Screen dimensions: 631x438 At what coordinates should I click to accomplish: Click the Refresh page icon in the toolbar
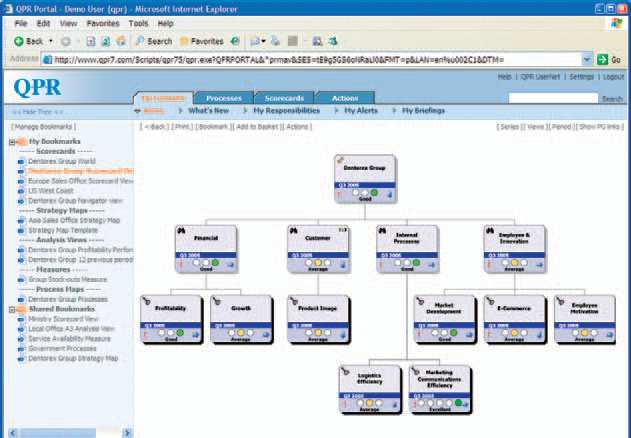click(105, 41)
